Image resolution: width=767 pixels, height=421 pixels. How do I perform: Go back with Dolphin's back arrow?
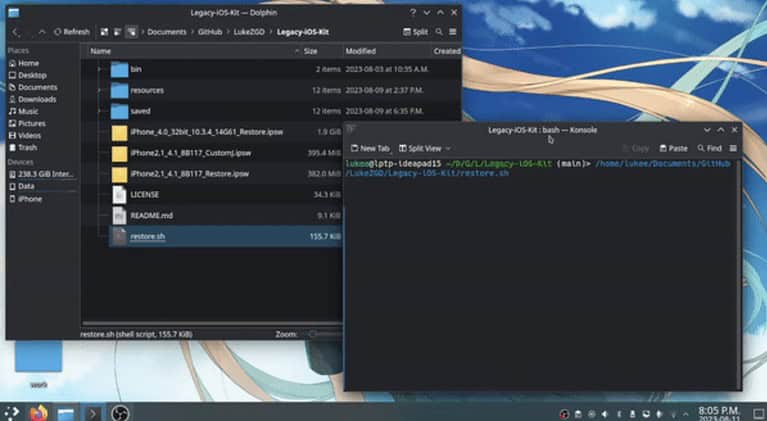(15, 32)
